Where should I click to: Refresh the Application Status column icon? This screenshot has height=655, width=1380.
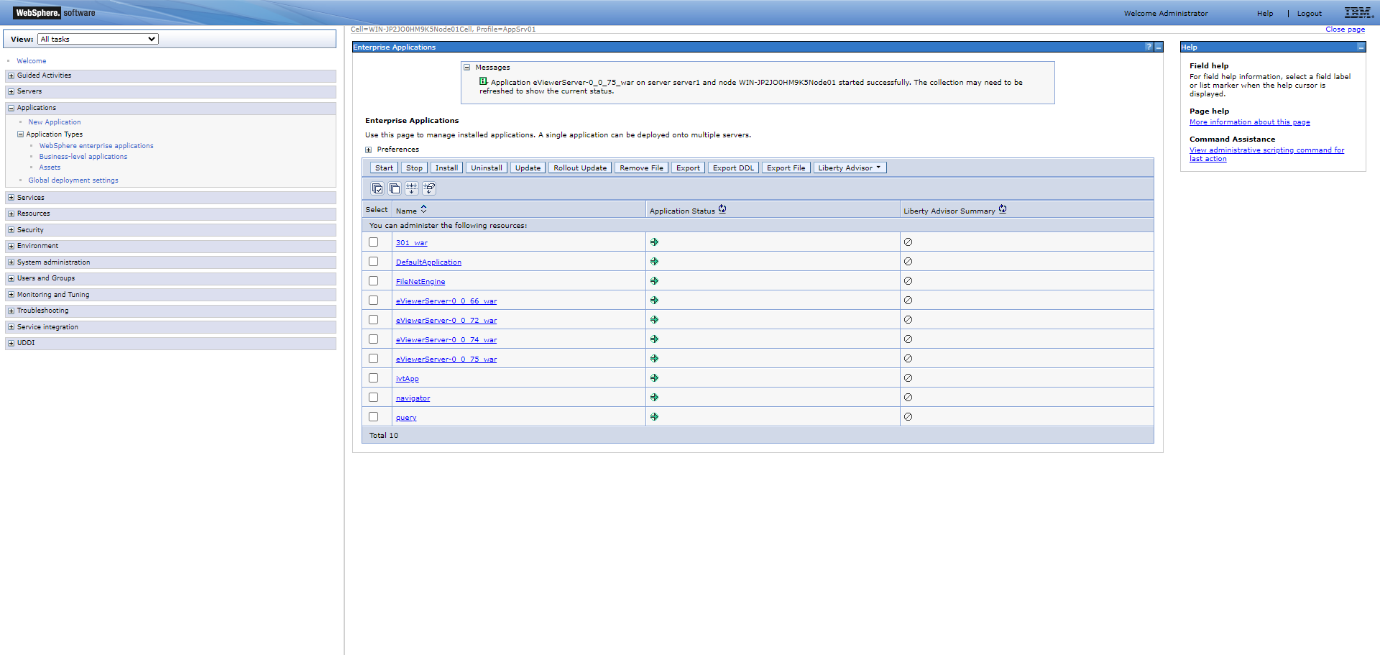(722, 210)
